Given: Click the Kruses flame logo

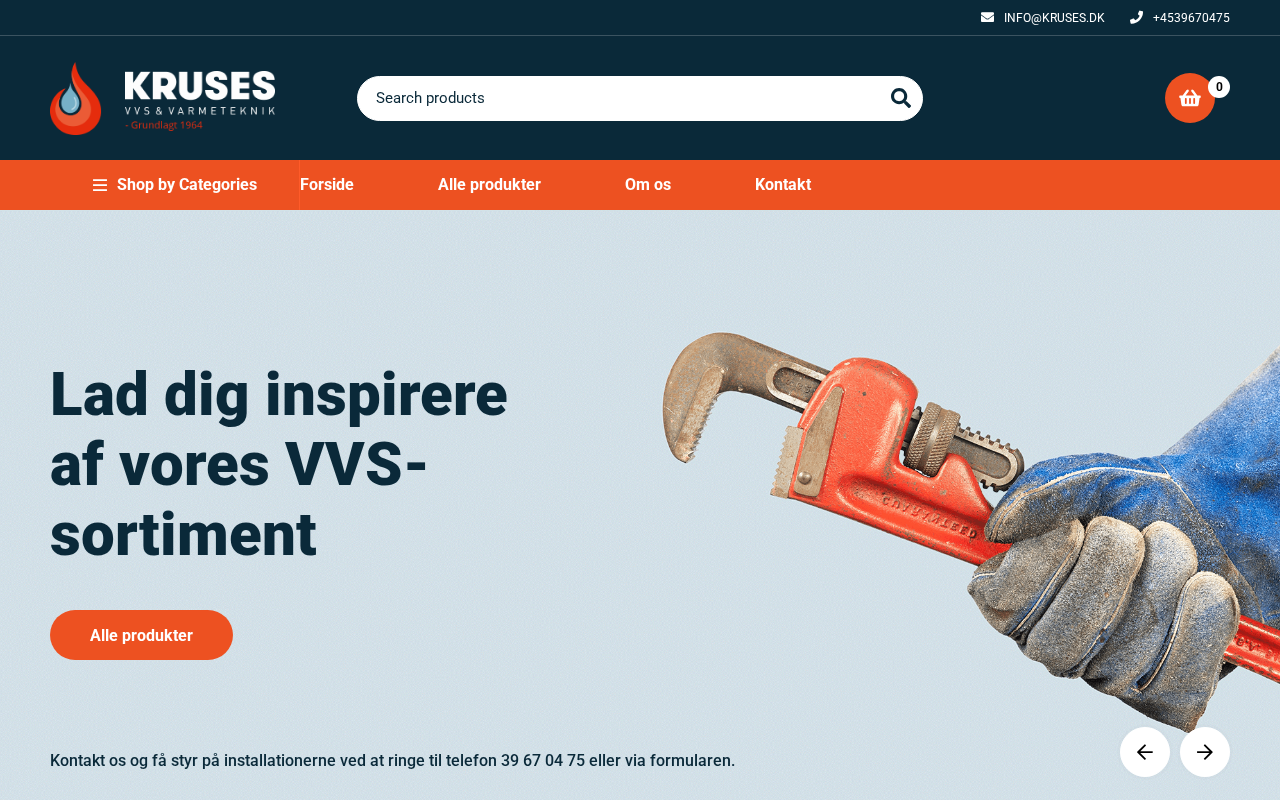Looking at the screenshot, I should 76,99.
